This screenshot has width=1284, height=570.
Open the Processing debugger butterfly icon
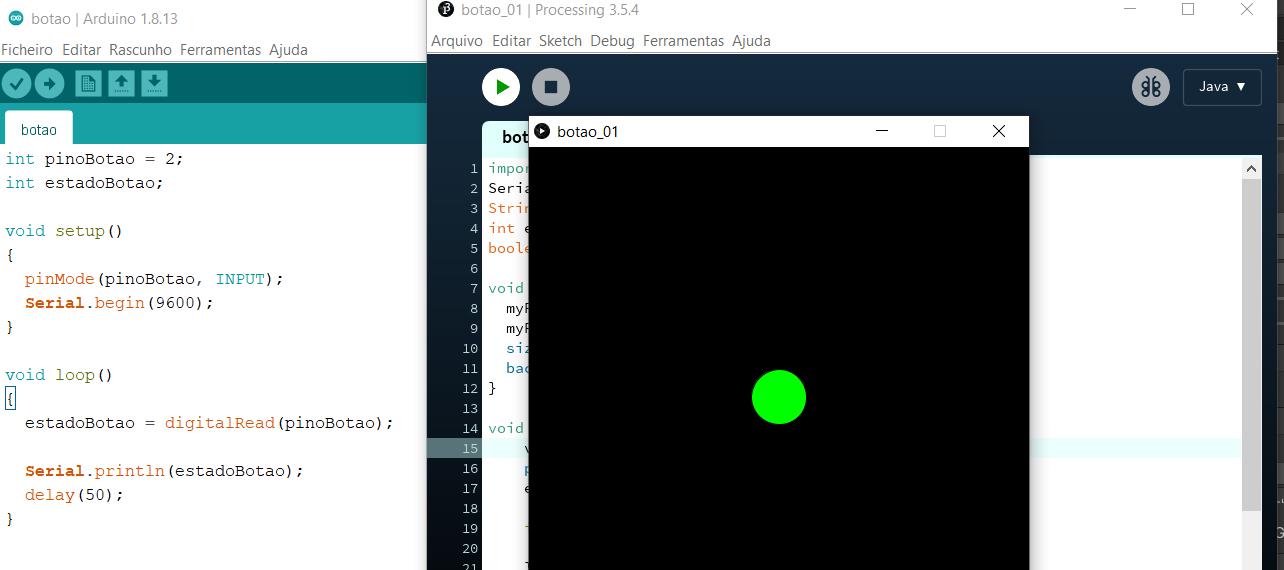coord(1151,87)
